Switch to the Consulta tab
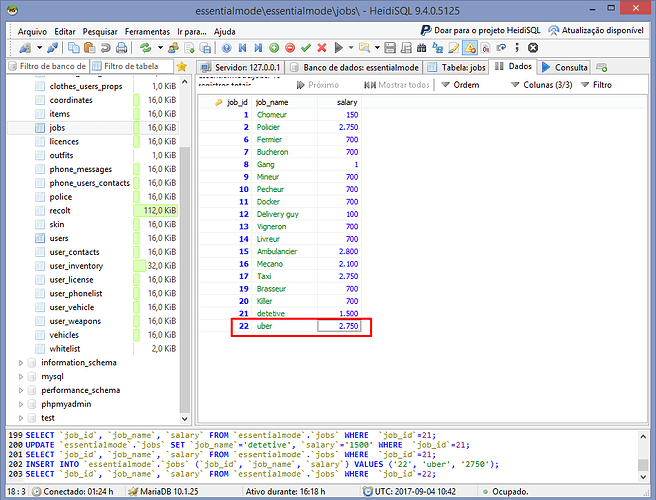Screen dimensions: 656x500 (x=565, y=67)
